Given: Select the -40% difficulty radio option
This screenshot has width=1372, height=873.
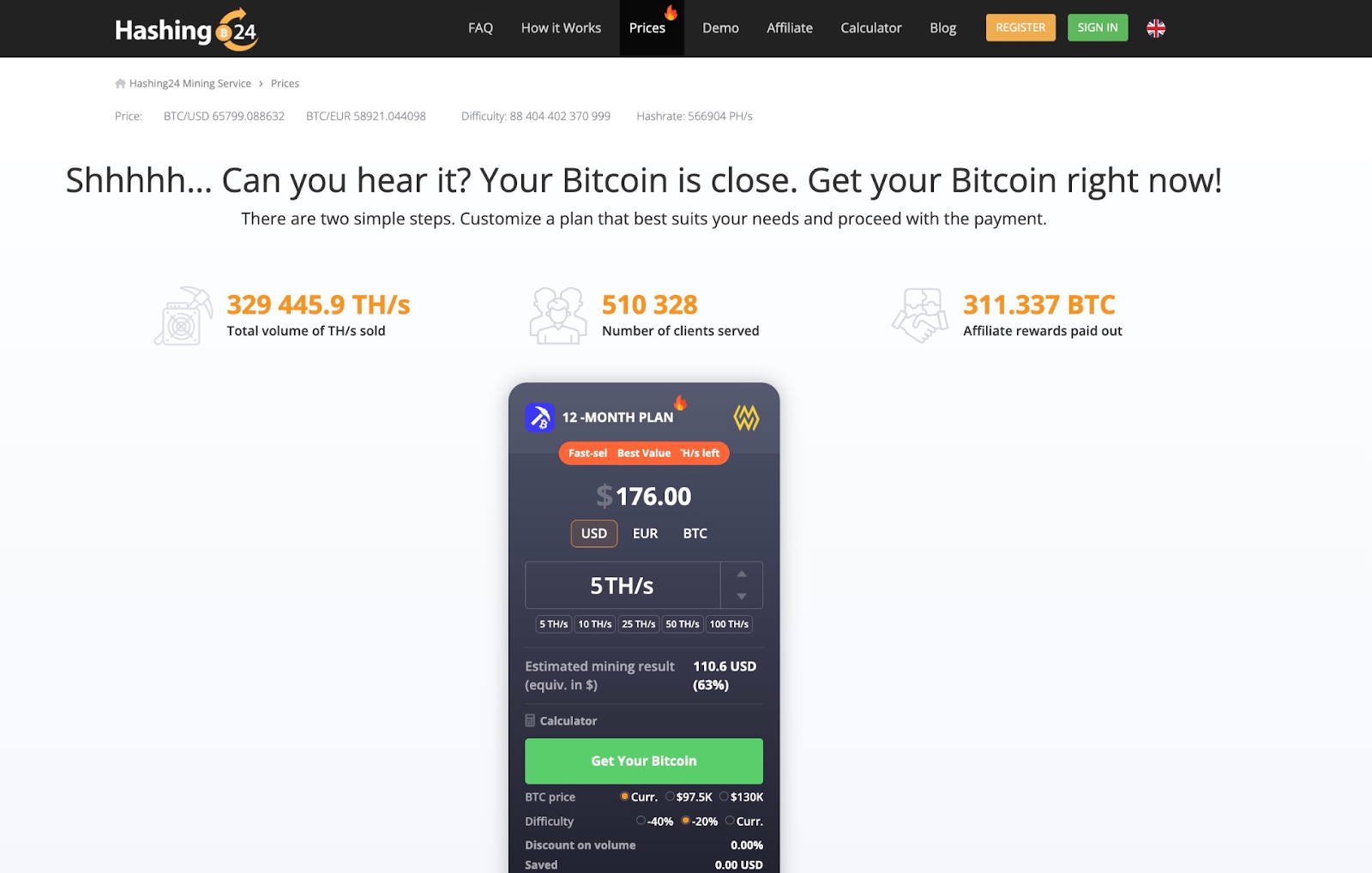Looking at the screenshot, I should [641, 821].
